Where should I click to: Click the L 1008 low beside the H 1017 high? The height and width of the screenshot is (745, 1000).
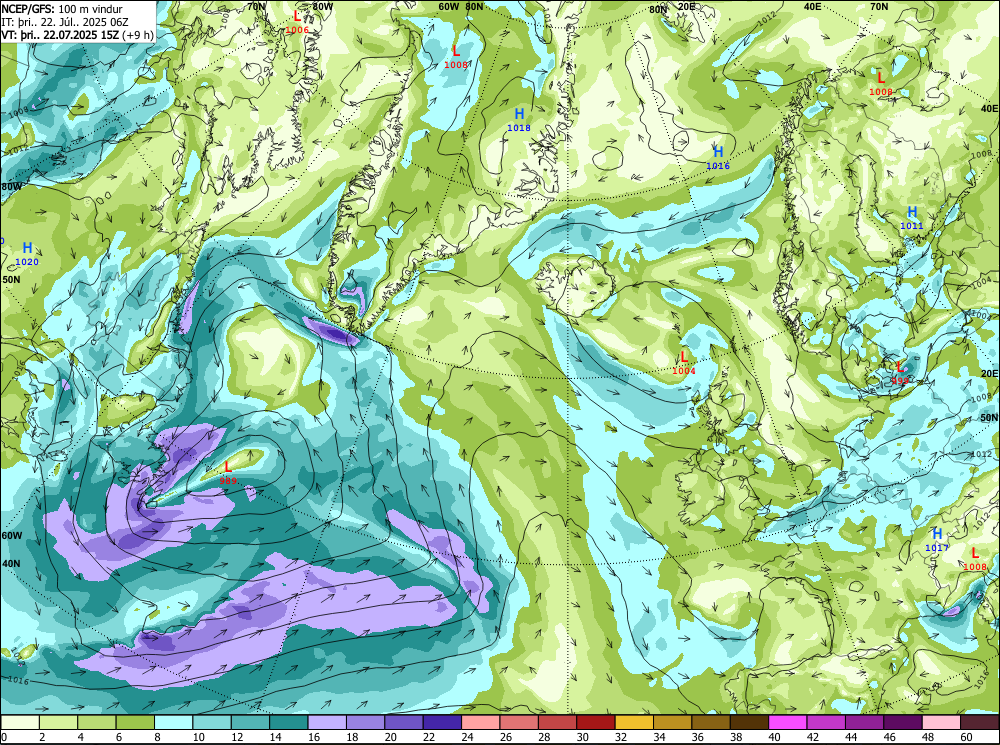pos(974,559)
